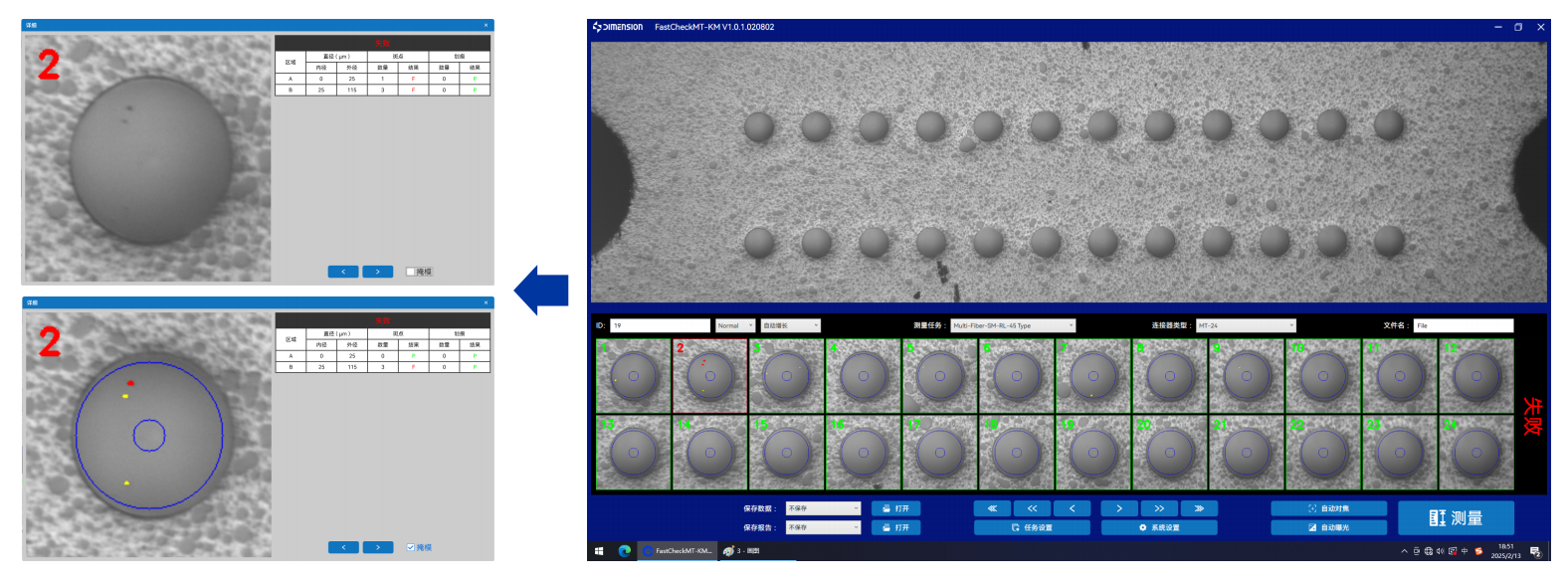This screenshot has width=1568, height=586.
Task: Click the 自动曝光 auto exposure button
Action: tap(1328, 527)
